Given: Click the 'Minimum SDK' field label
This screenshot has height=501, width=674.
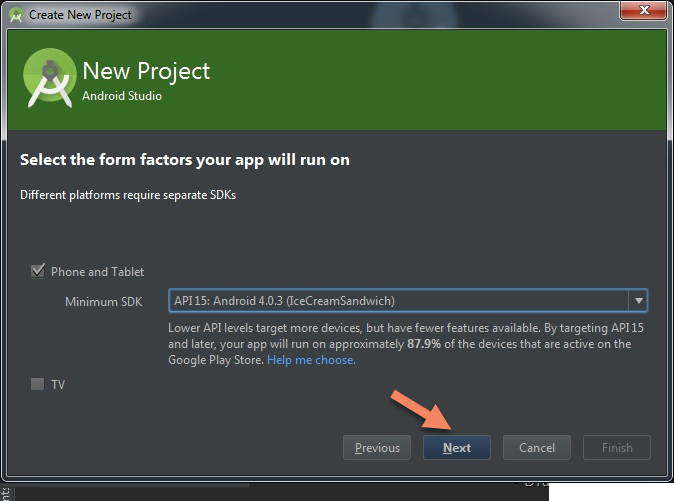Looking at the screenshot, I should (x=105, y=302).
